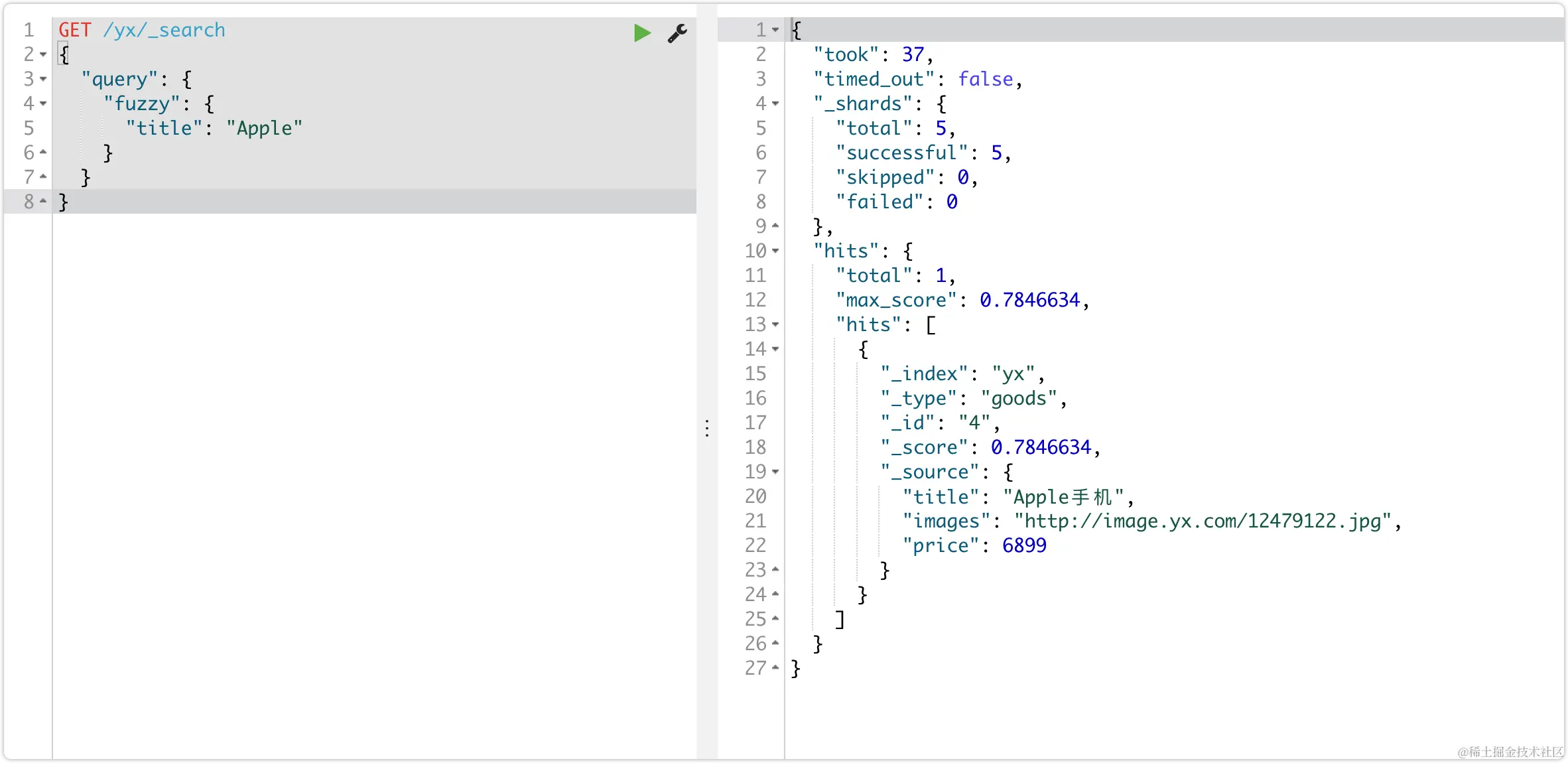Collapse the "_source" object fold arrow
This screenshot has width=1568, height=763.
tap(775, 472)
